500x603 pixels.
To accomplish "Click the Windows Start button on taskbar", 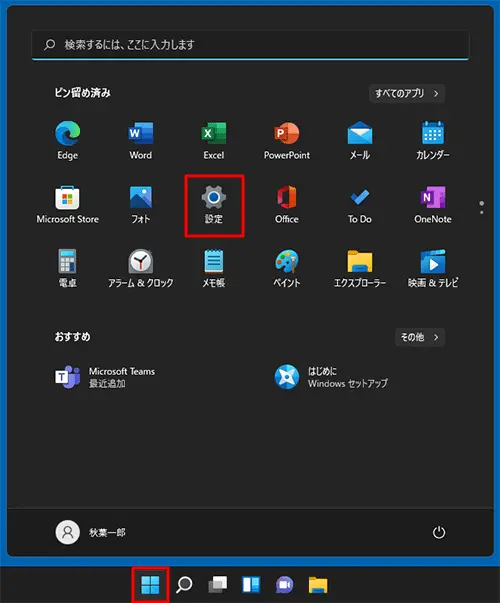I will [x=150, y=585].
